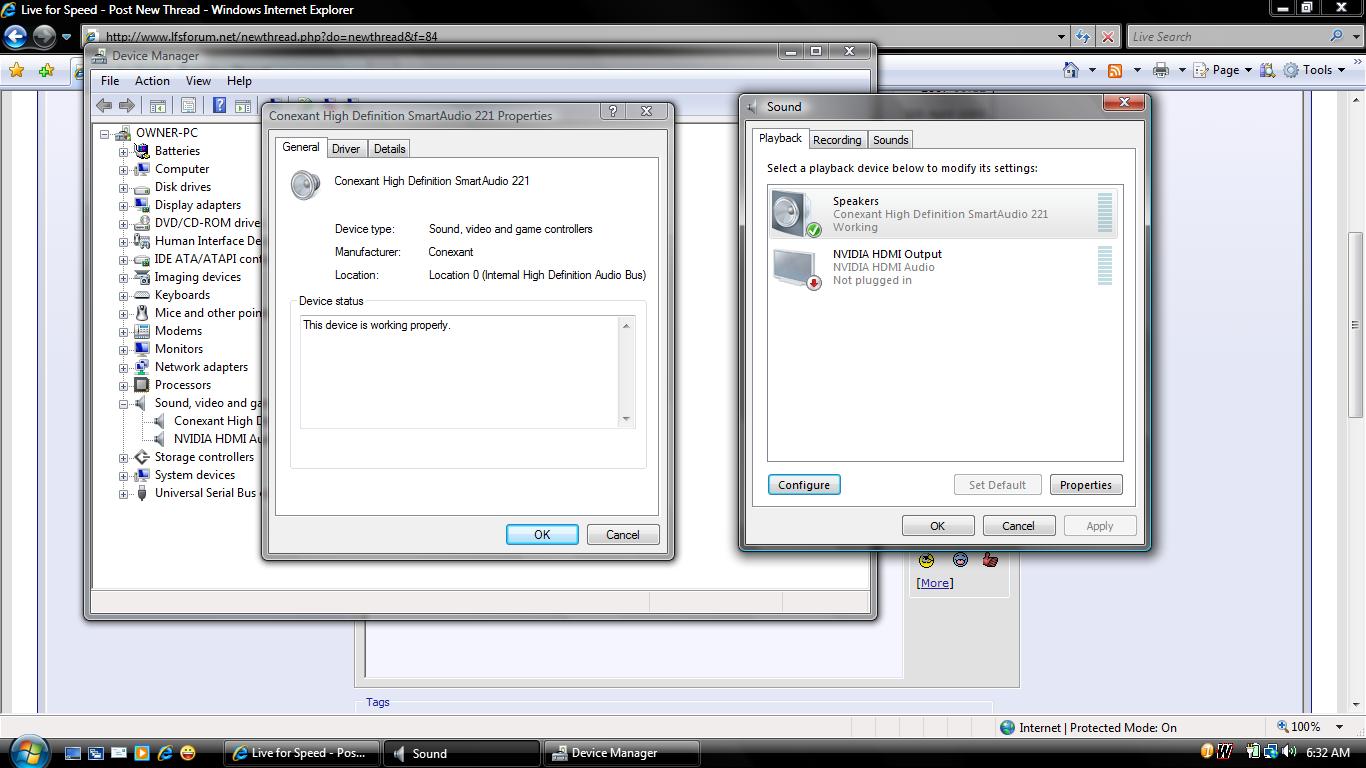Select the Keyboards tree item
This screenshot has height=768, width=1366.
click(182, 295)
